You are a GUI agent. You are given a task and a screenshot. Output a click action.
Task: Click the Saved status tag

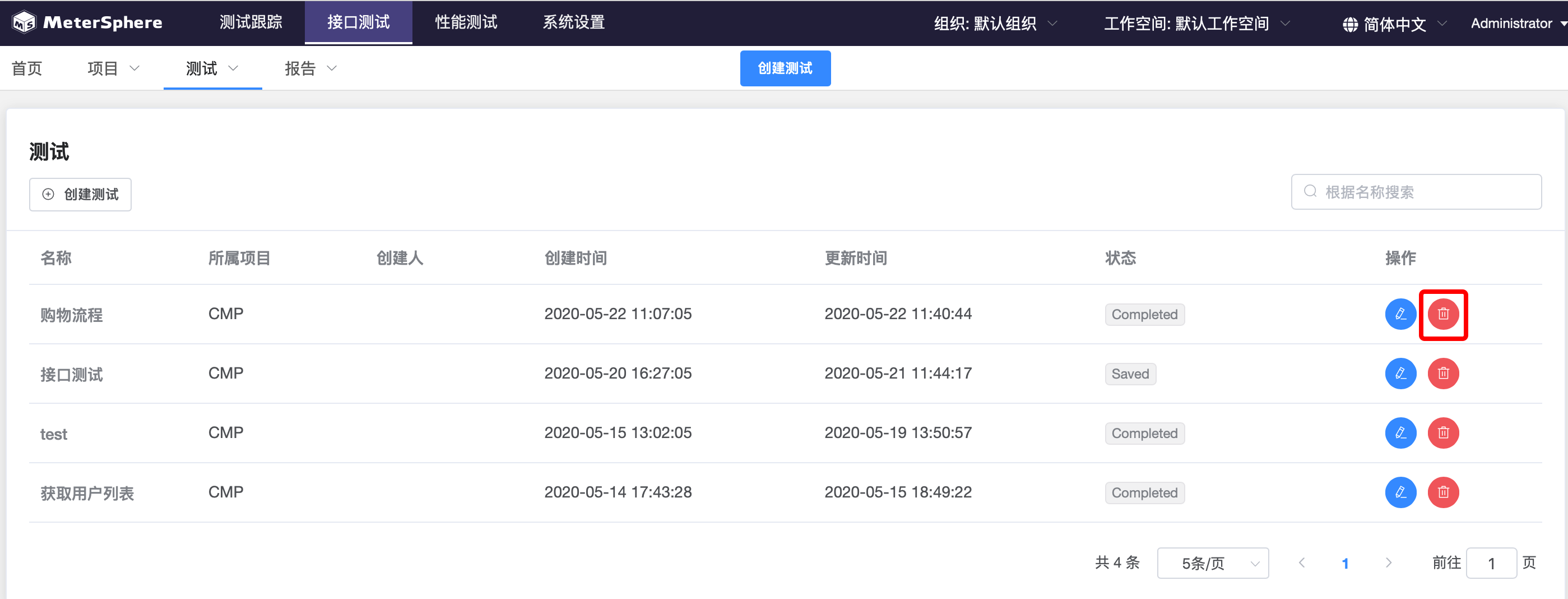[x=1130, y=374]
